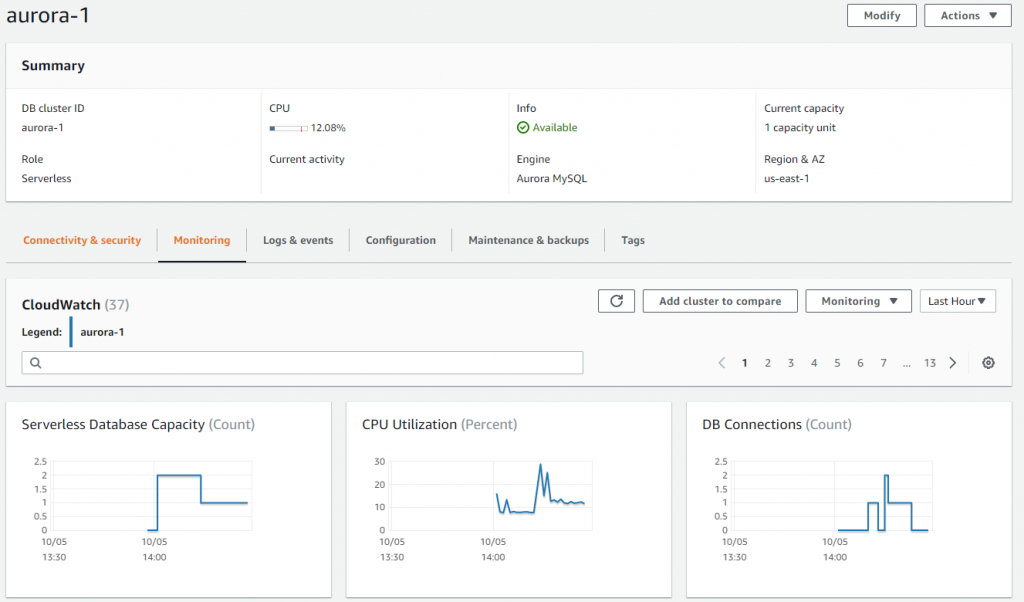
Task: Click the refresh CloudWatch metrics icon button
Action: [616, 301]
